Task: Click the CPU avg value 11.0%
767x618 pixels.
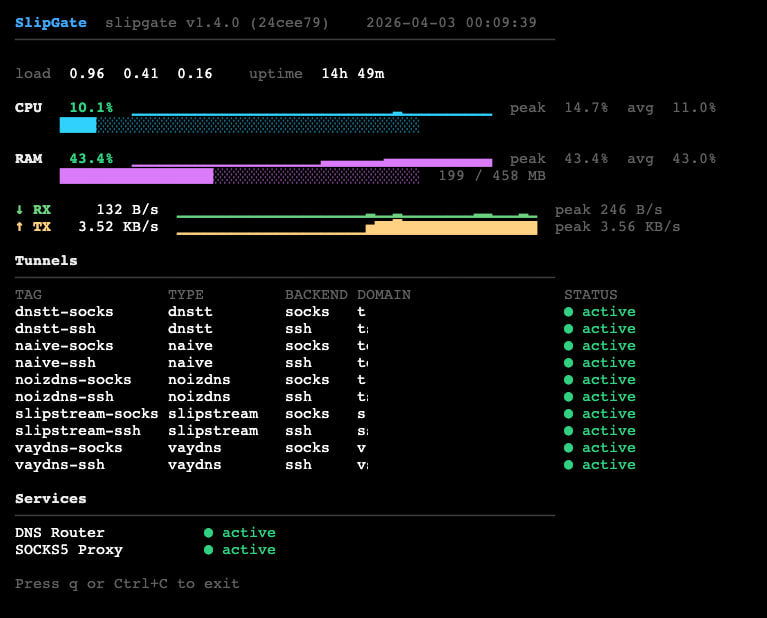Action: click(x=694, y=108)
